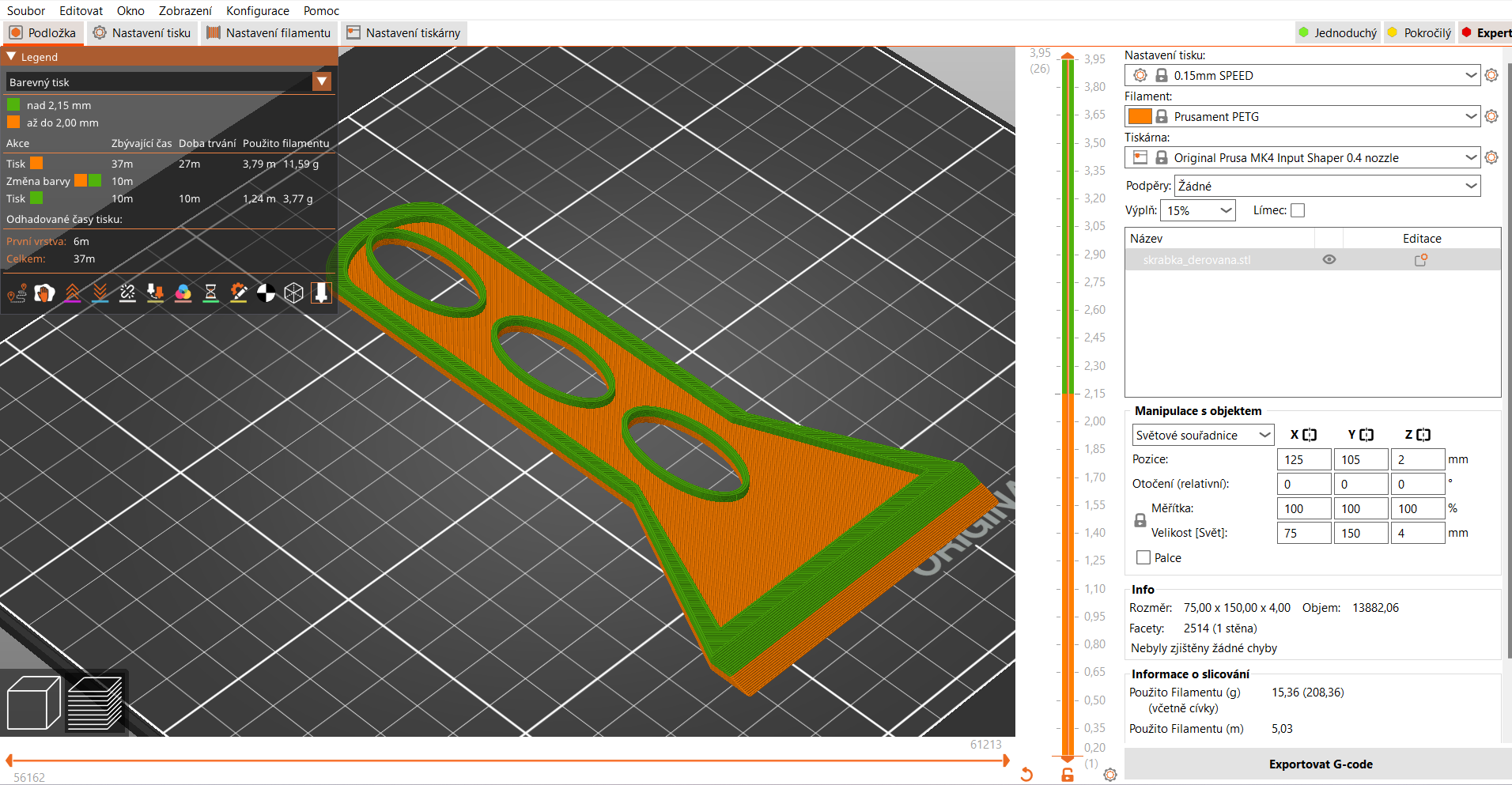Open the Světové souřadnice coordinates dropdown
Screen dimensions: 1512x785
(1203, 435)
